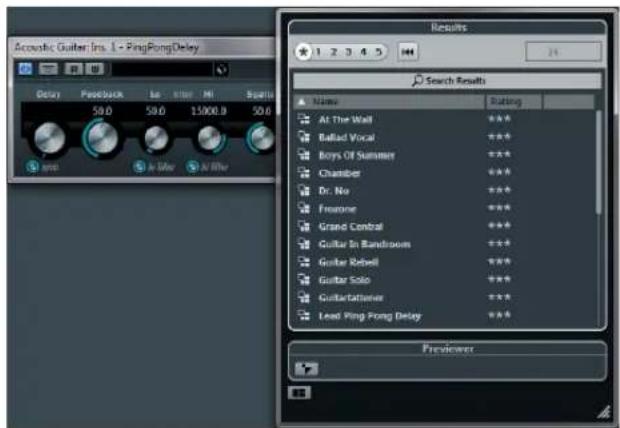The image size is (620, 428).
Task: Filter results by rating 5
Action: click(379, 52)
